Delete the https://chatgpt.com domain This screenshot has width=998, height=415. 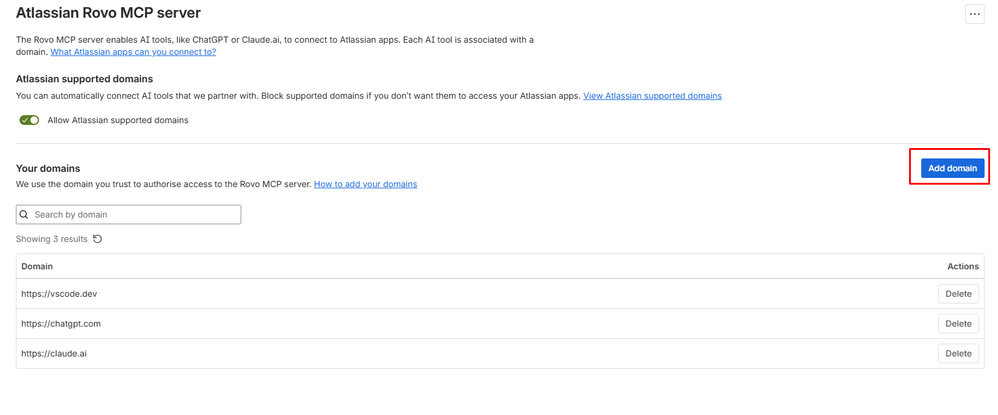click(x=958, y=323)
